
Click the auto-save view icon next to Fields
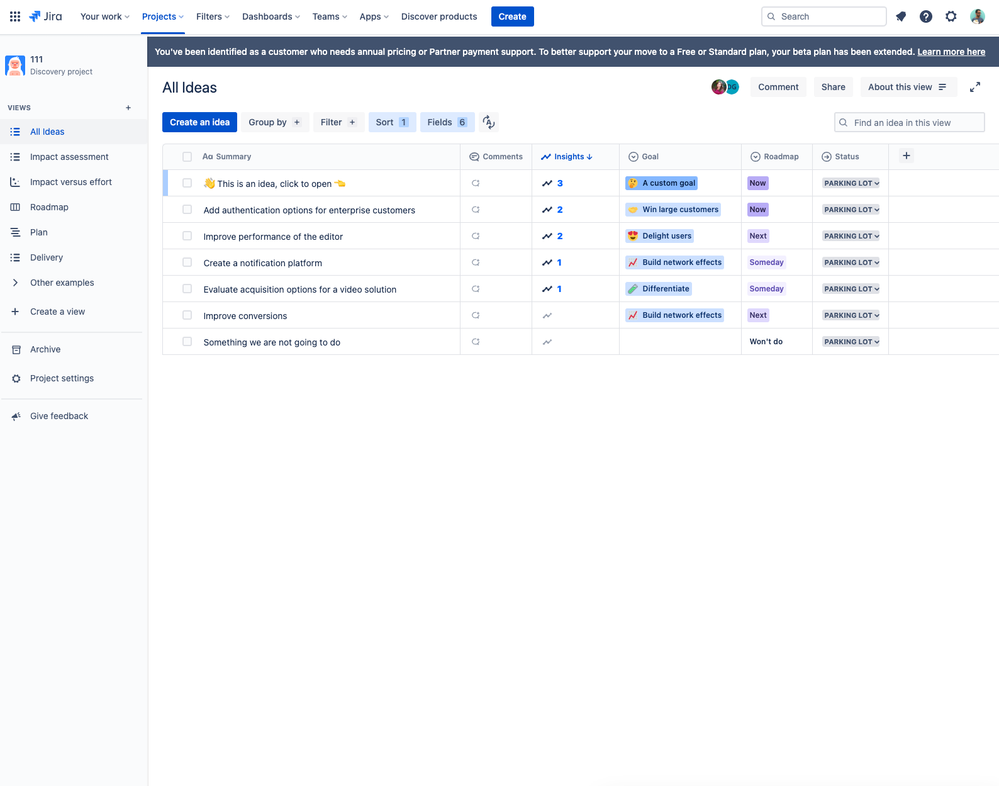point(489,122)
